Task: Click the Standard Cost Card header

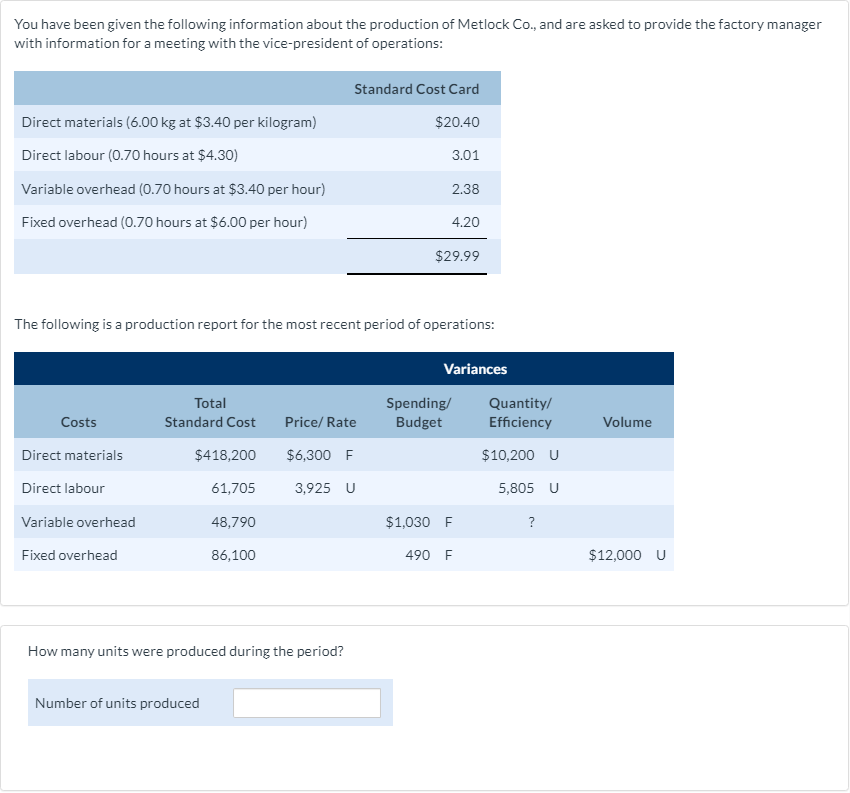Action: tap(416, 89)
